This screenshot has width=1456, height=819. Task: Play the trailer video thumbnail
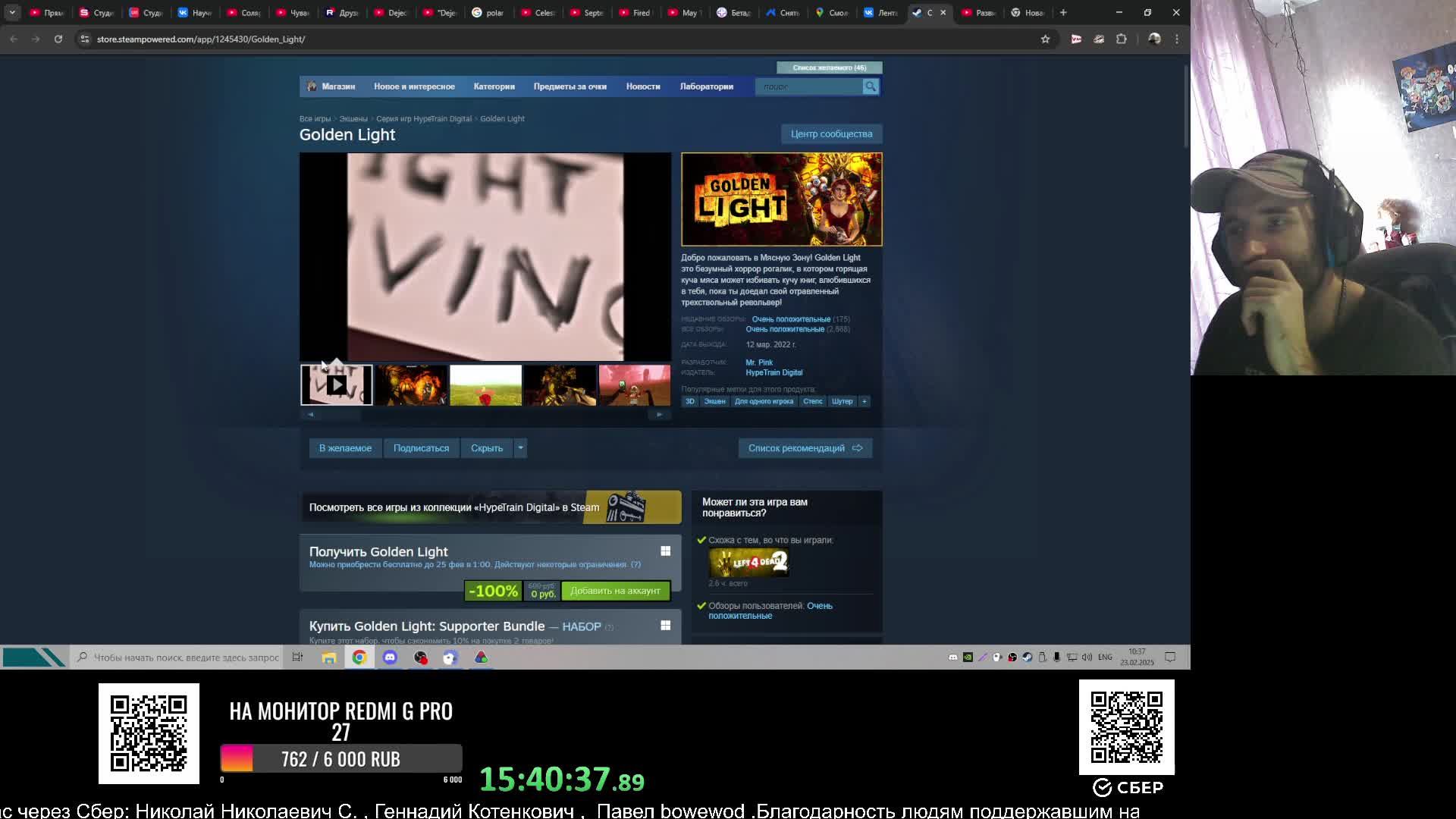(336, 385)
